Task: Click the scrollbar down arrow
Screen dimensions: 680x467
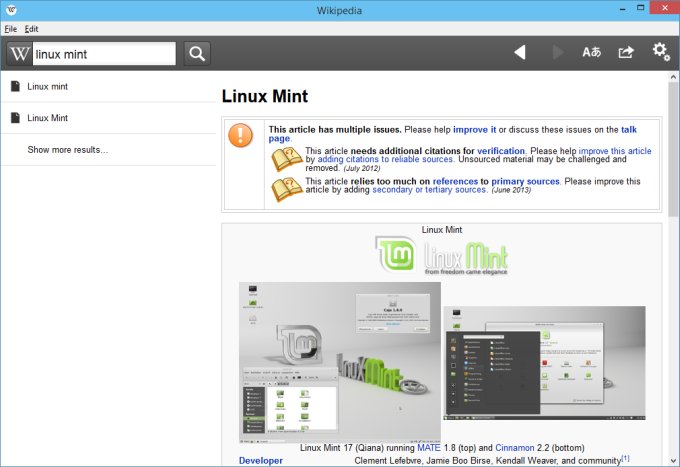Action: [673, 460]
